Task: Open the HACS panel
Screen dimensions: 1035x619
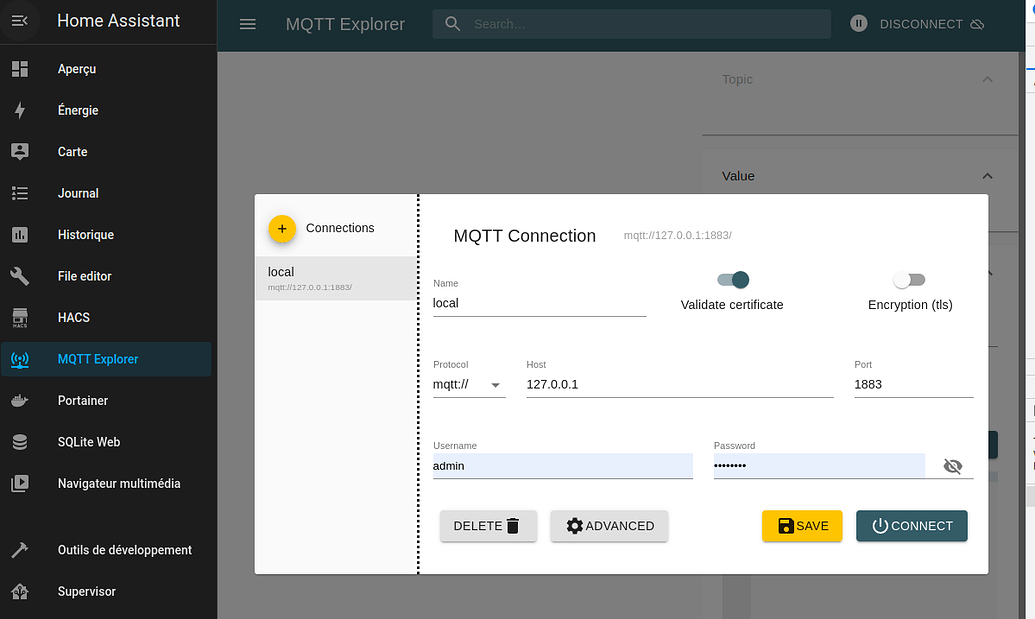Action: [72, 317]
